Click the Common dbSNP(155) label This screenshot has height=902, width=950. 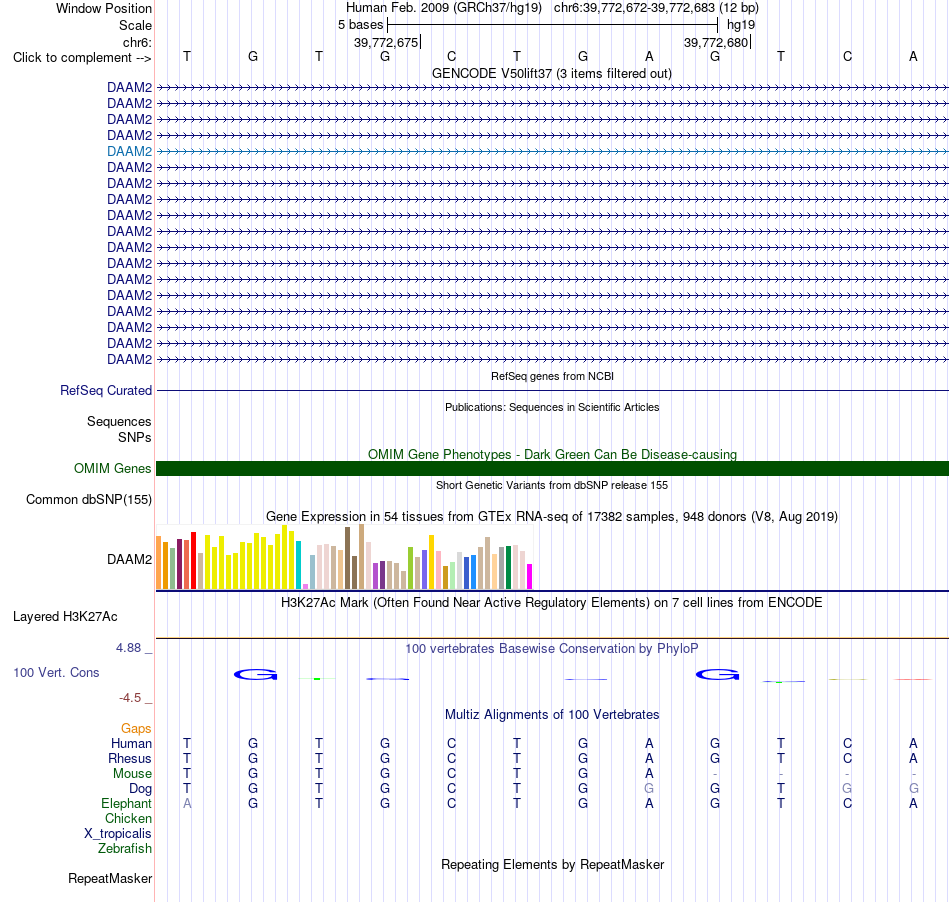(x=88, y=500)
